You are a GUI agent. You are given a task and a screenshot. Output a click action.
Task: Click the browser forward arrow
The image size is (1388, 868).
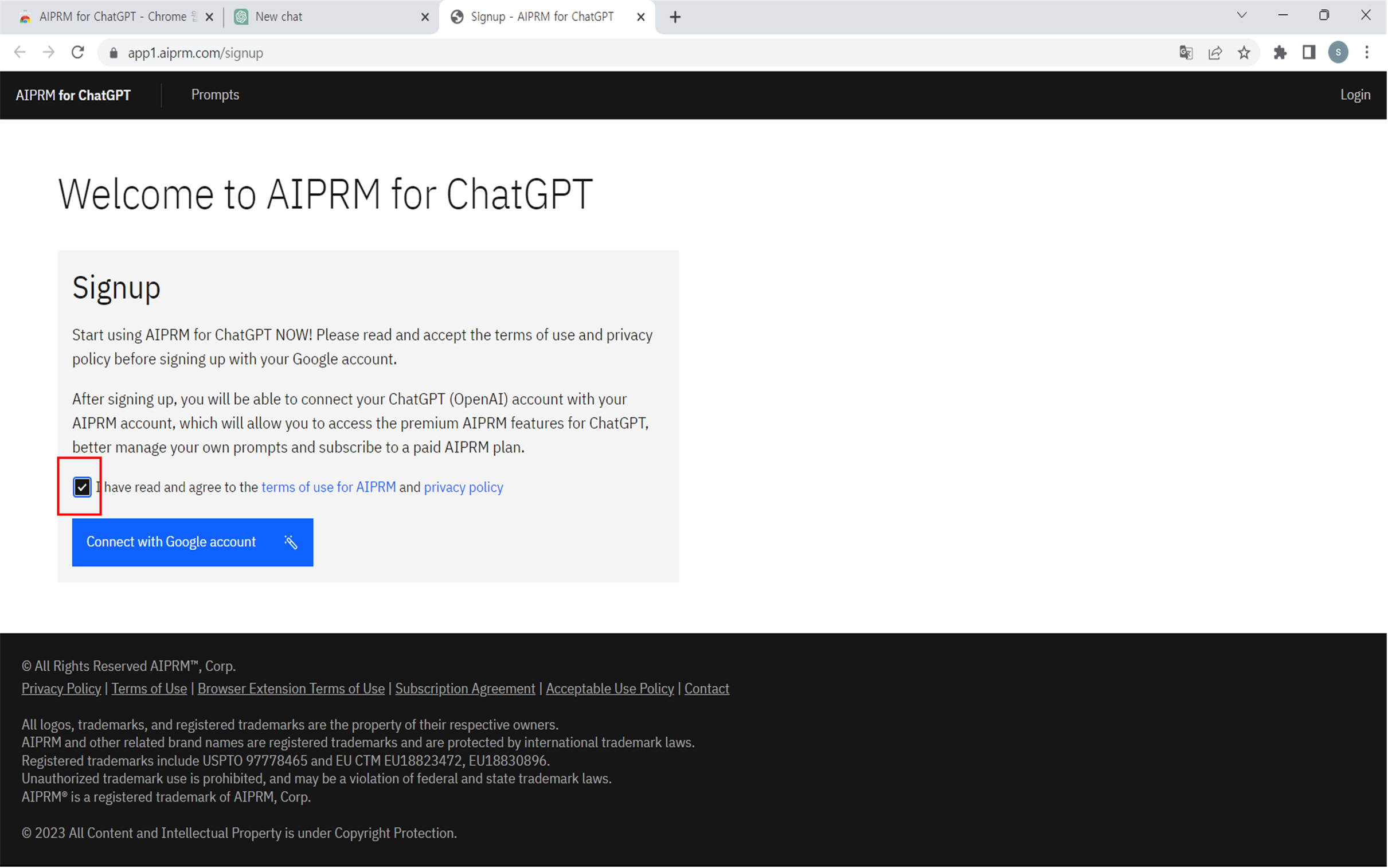tap(49, 53)
